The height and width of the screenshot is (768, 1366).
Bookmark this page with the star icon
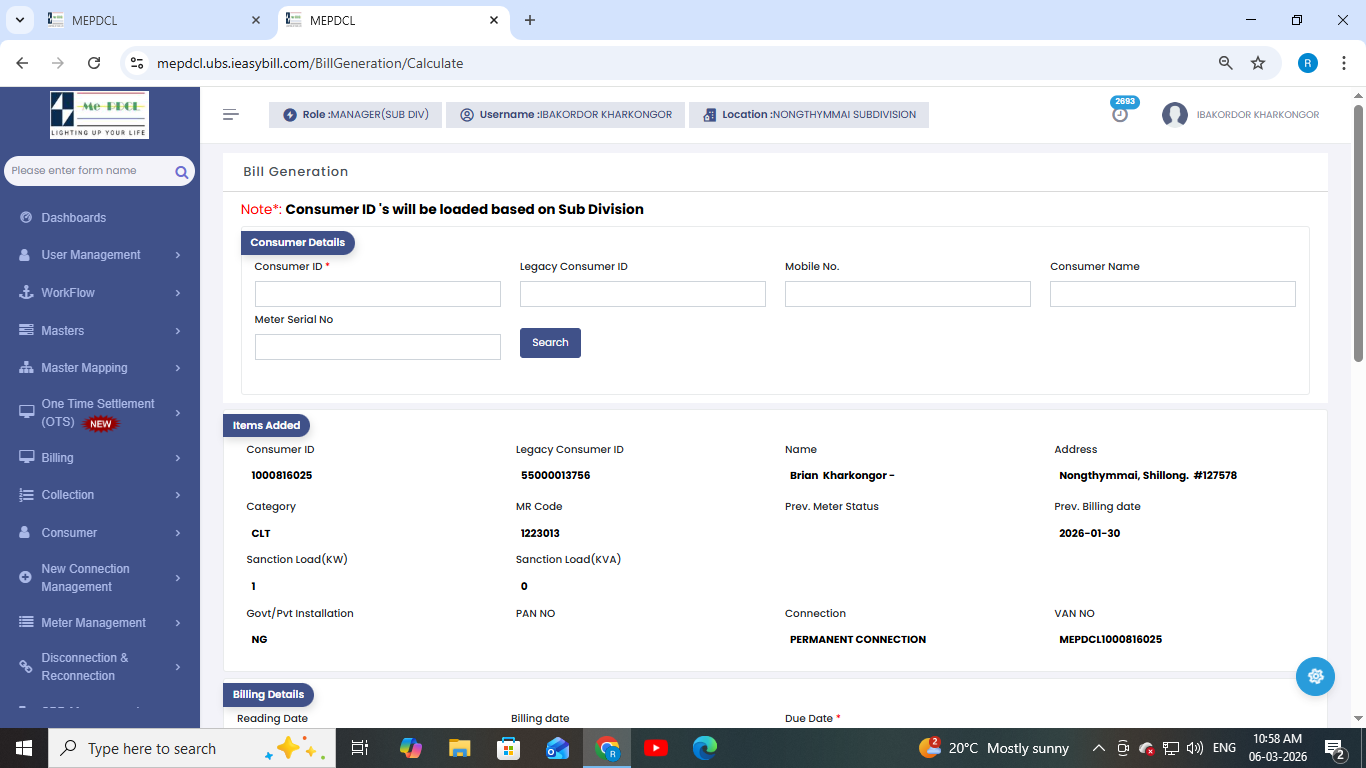pyautogui.click(x=1258, y=63)
